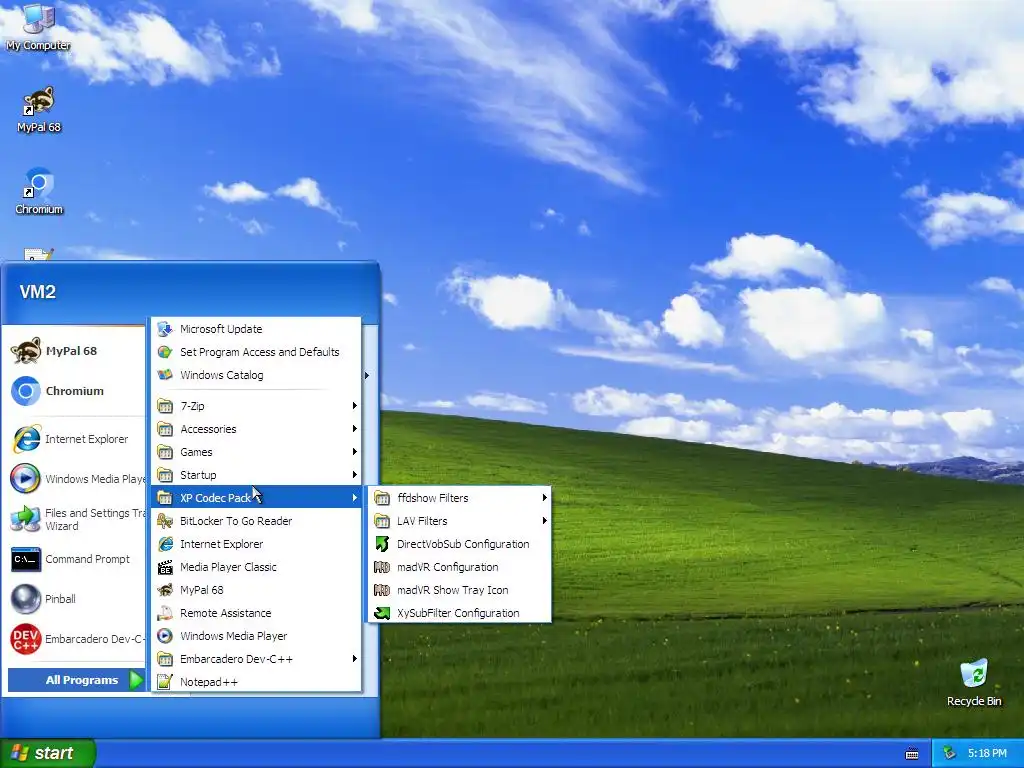Click the Start button
This screenshot has width=1024, height=768.
(x=48, y=753)
